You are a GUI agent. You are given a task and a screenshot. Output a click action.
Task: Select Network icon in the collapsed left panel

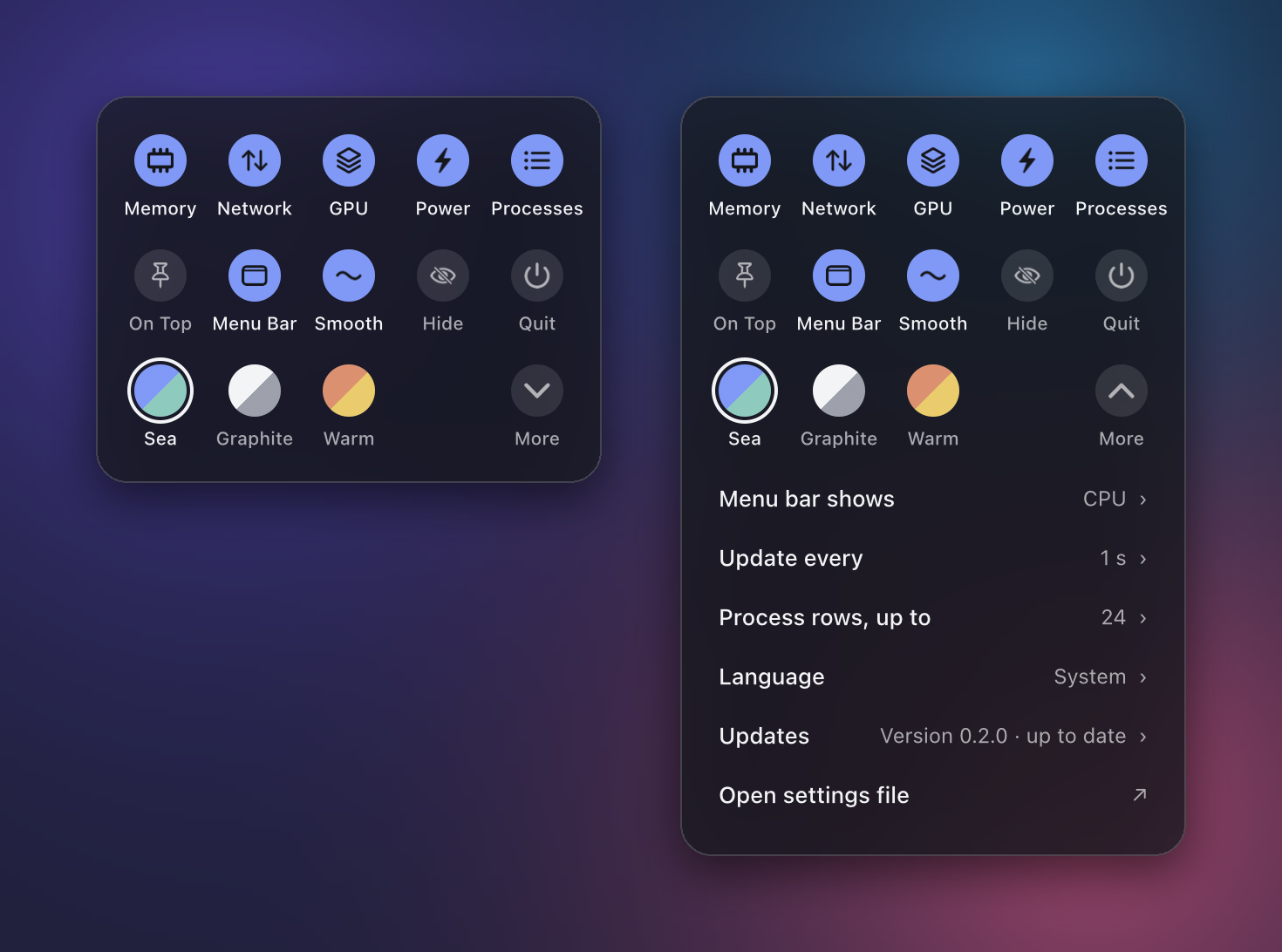pyautogui.click(x=255, y=160)
